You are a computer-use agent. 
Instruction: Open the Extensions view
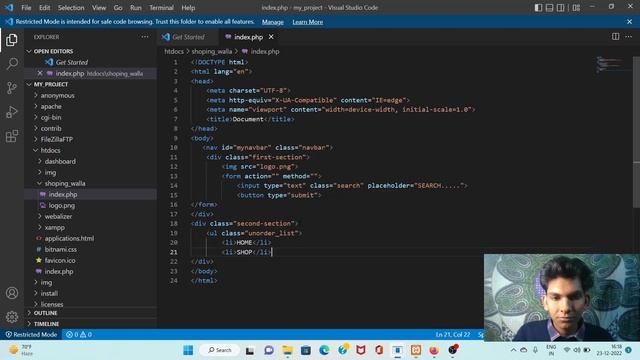(12, 136)
